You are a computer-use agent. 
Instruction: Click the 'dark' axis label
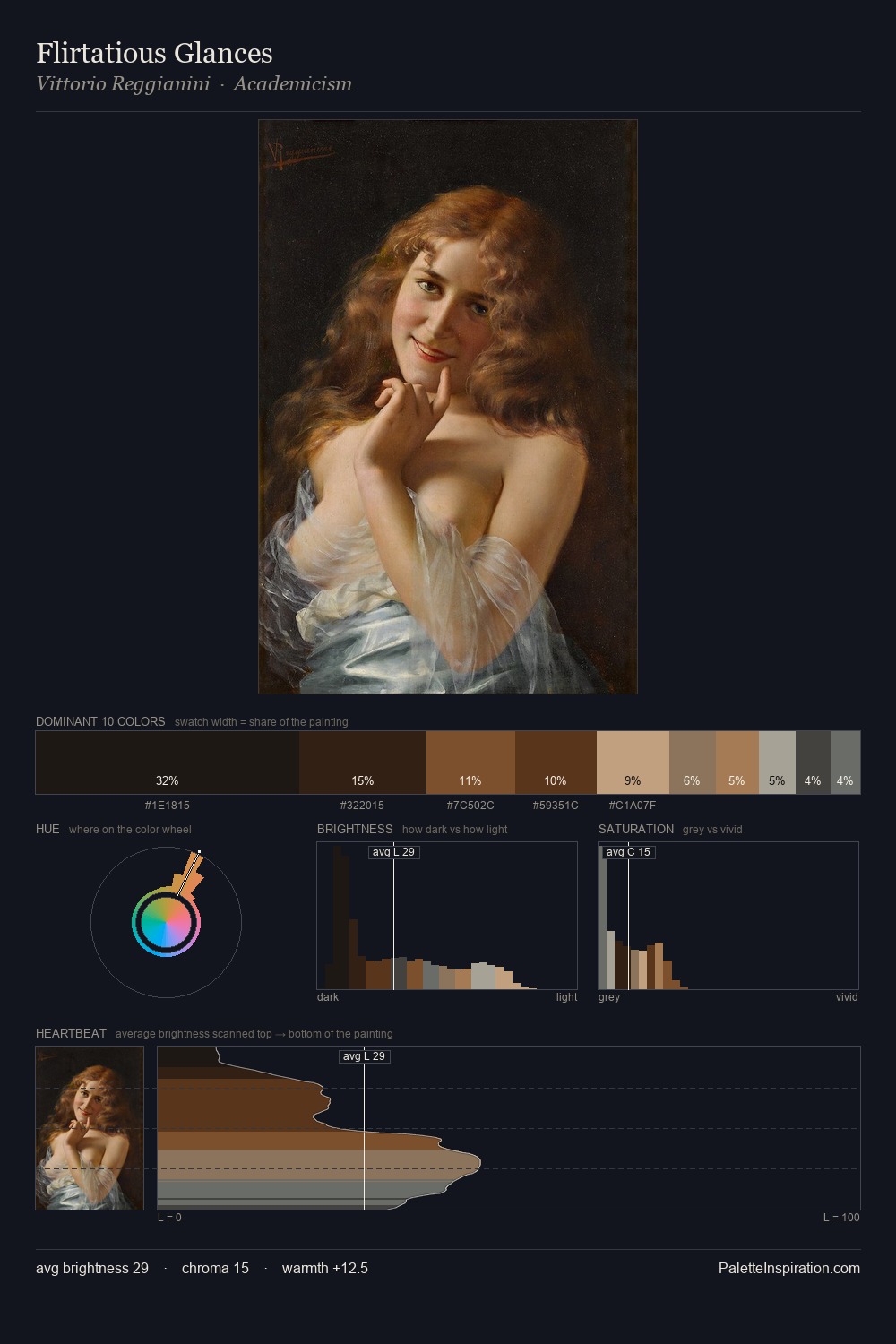click(x=328, y=997)
